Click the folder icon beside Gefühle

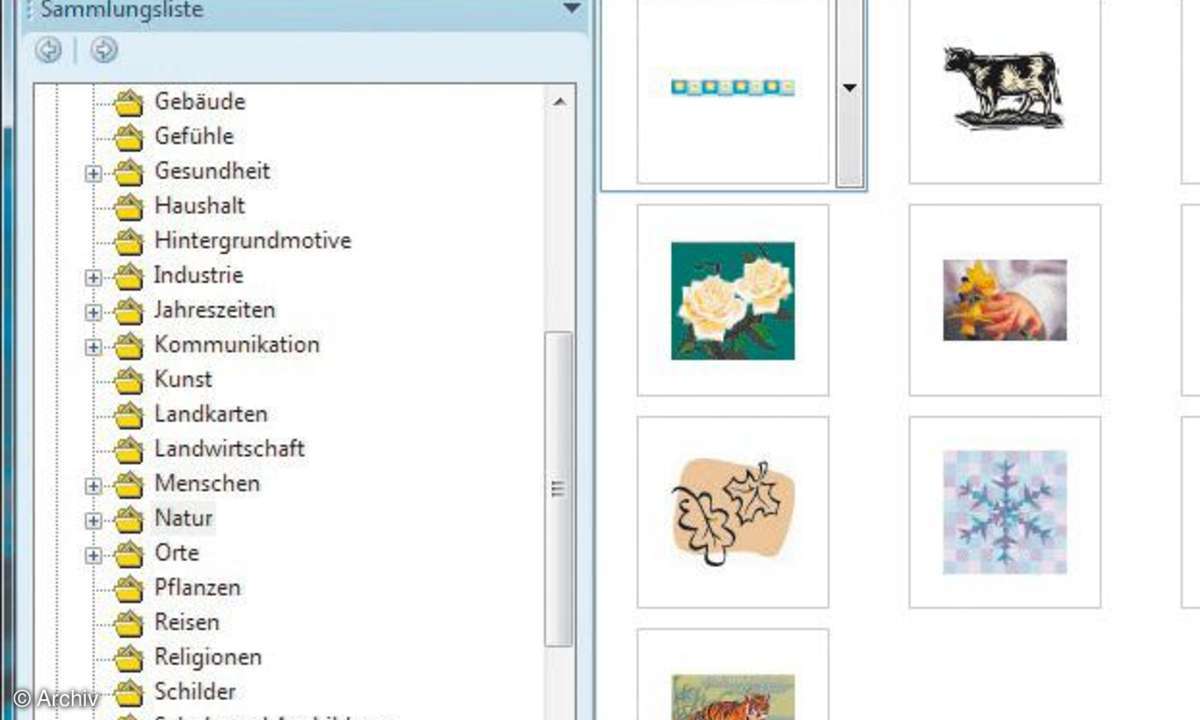(x=129, y=137)
